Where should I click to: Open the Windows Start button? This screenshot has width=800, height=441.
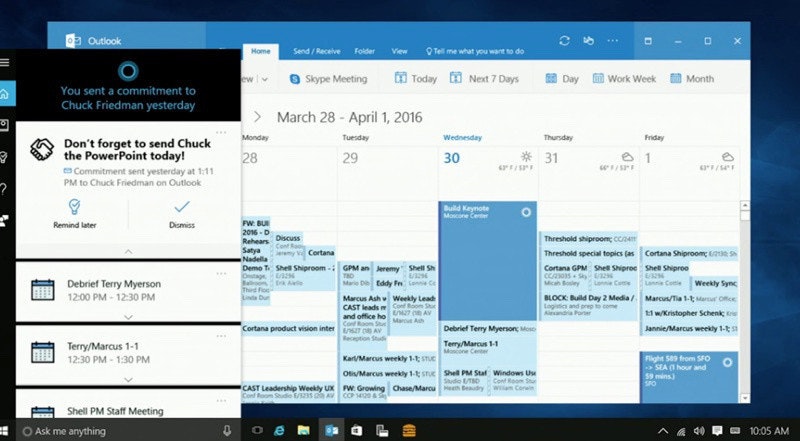[5, 430]
